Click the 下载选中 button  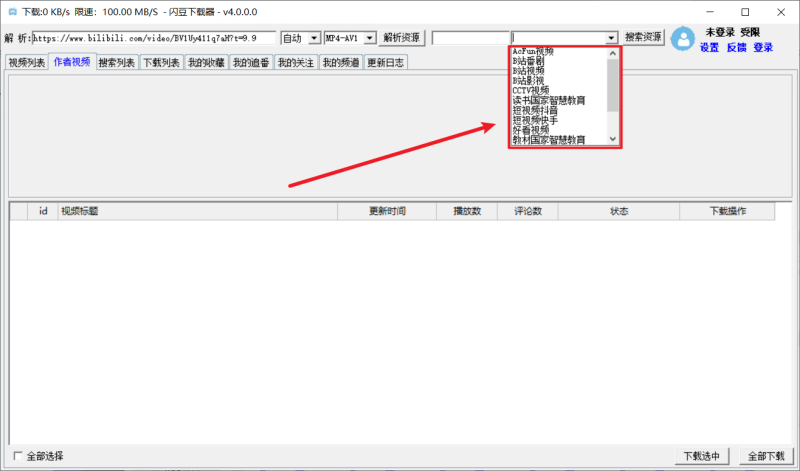click(702, 456)
